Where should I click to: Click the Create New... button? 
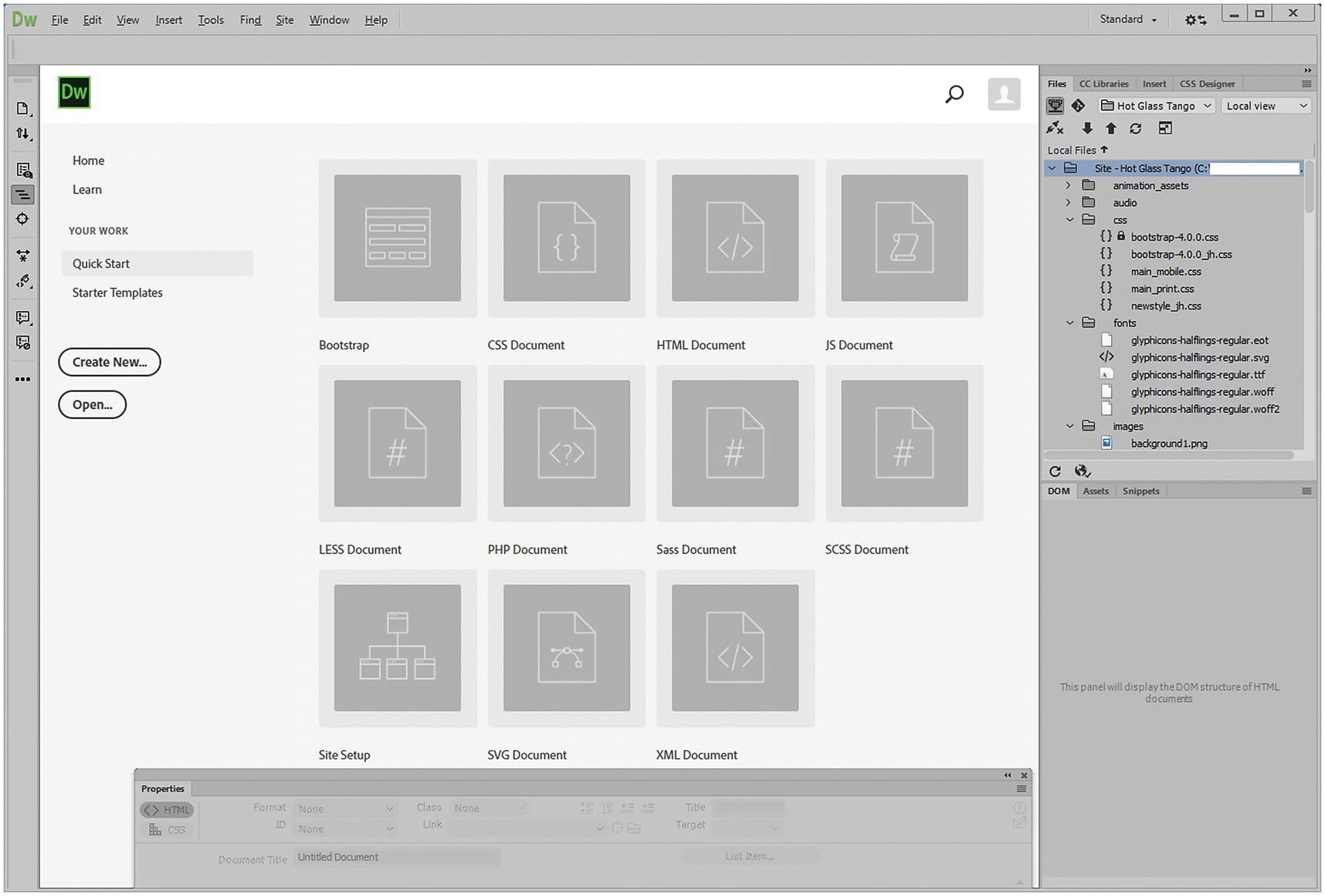(x=110, y=362)
